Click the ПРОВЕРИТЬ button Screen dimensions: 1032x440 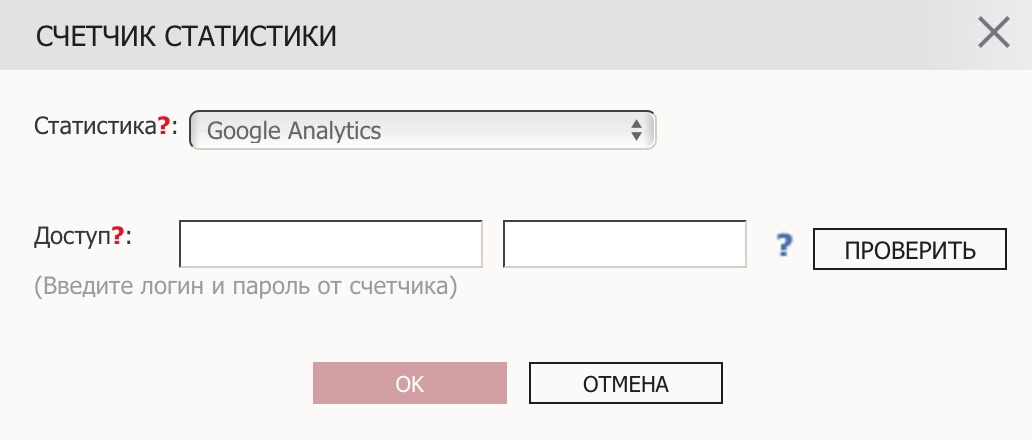pyautogui.click(x=910, y=249)
